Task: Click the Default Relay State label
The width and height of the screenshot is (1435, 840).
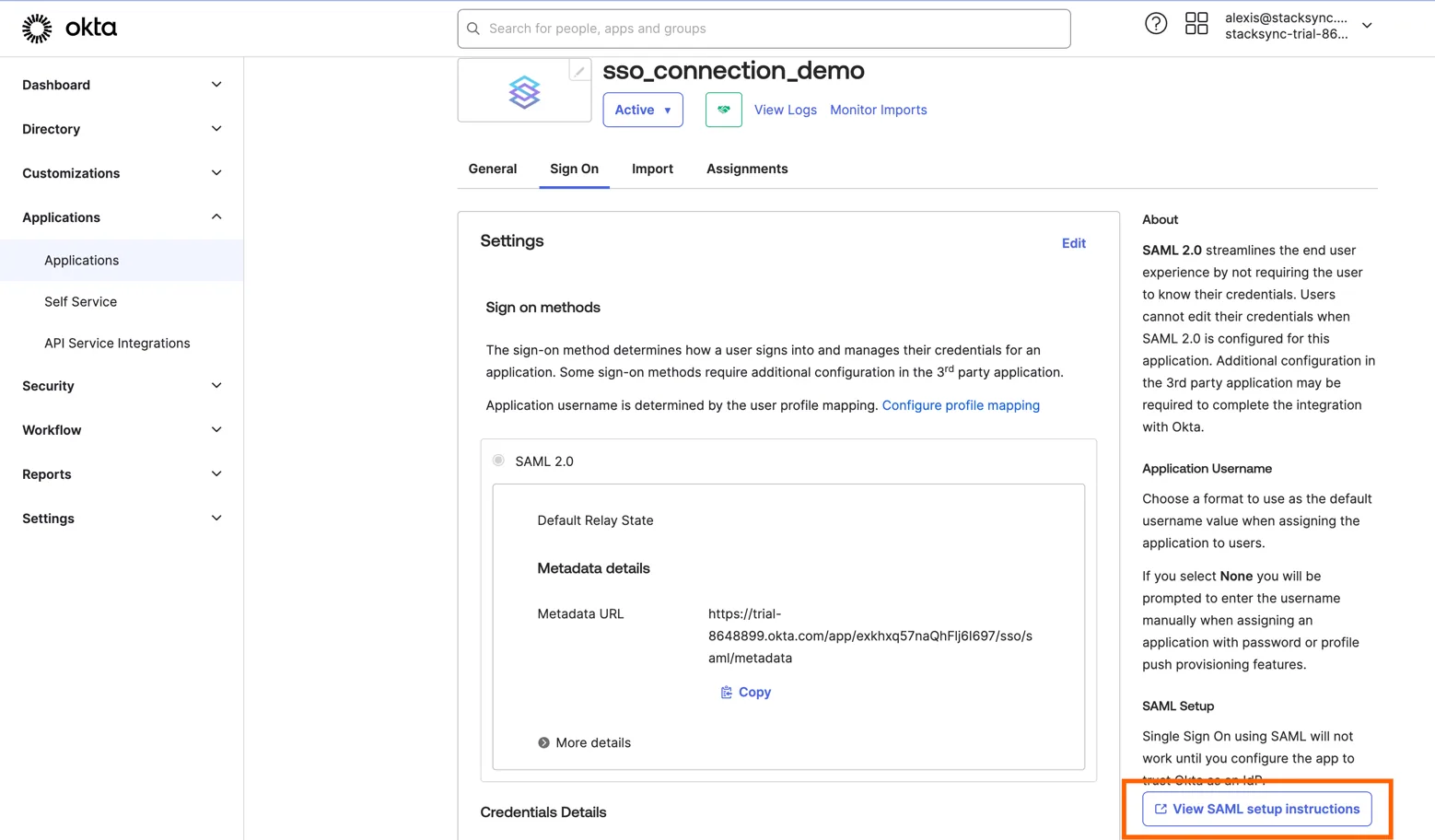Action: [595, 520]
